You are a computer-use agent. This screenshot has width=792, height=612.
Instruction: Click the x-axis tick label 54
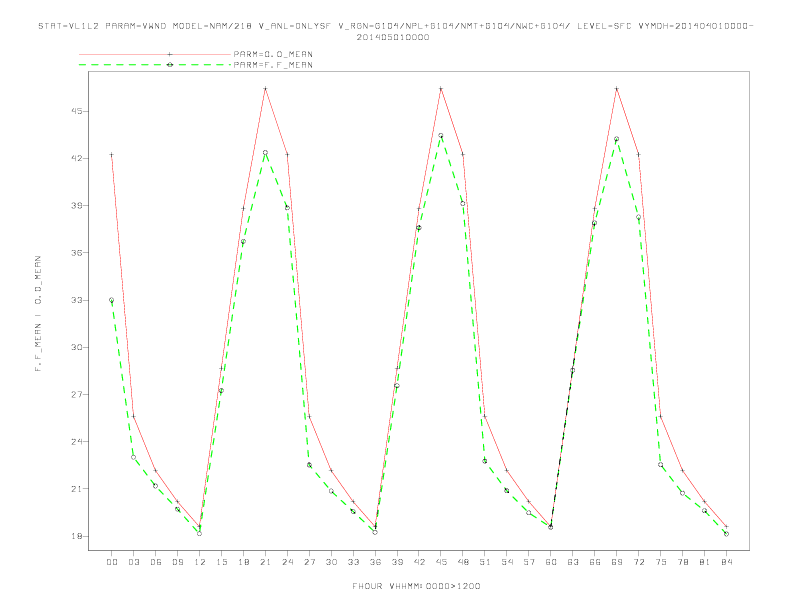click(x=507, y=562)
